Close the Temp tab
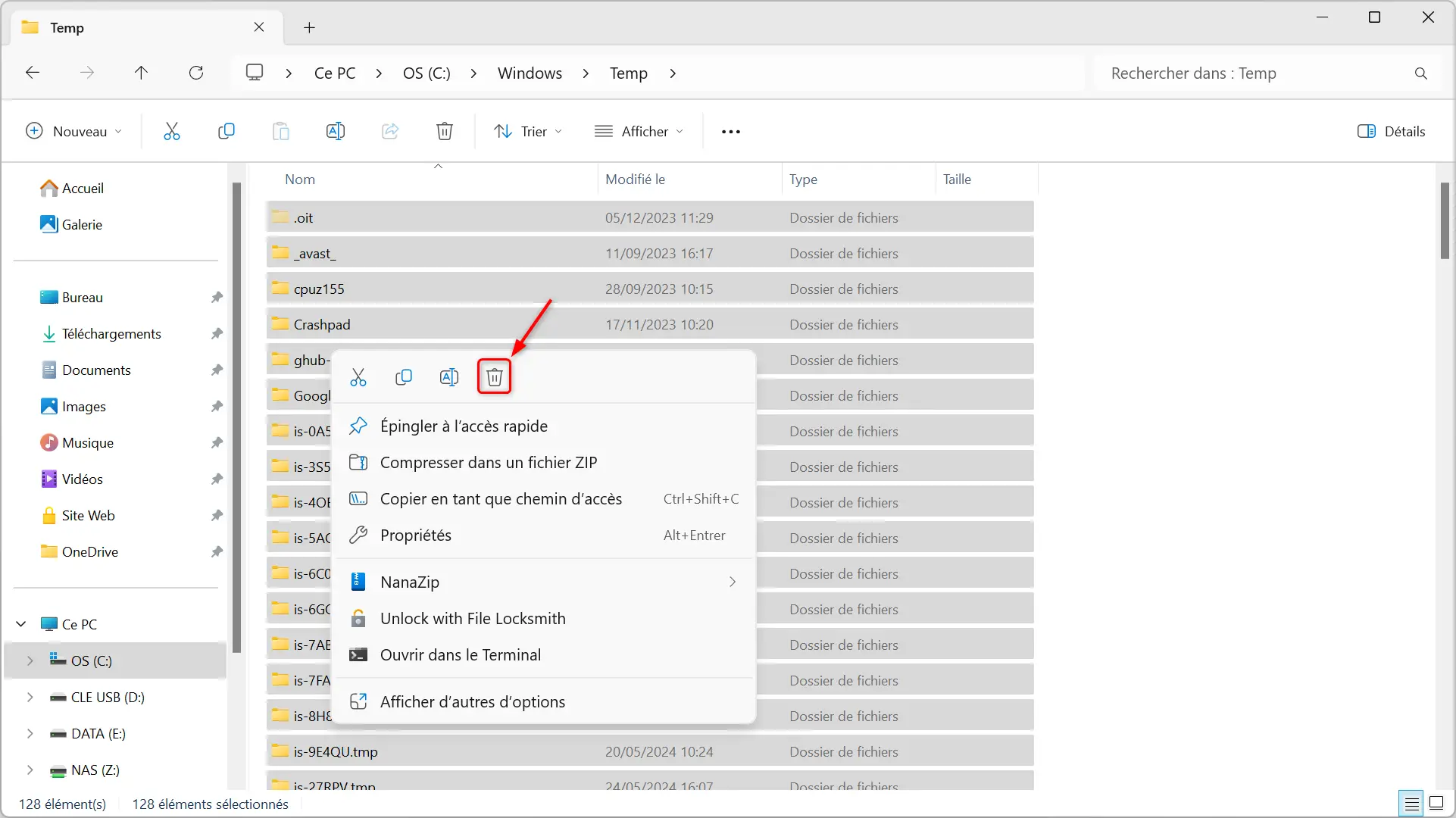This screenshot has height=818, width=1456. (259, 27)
